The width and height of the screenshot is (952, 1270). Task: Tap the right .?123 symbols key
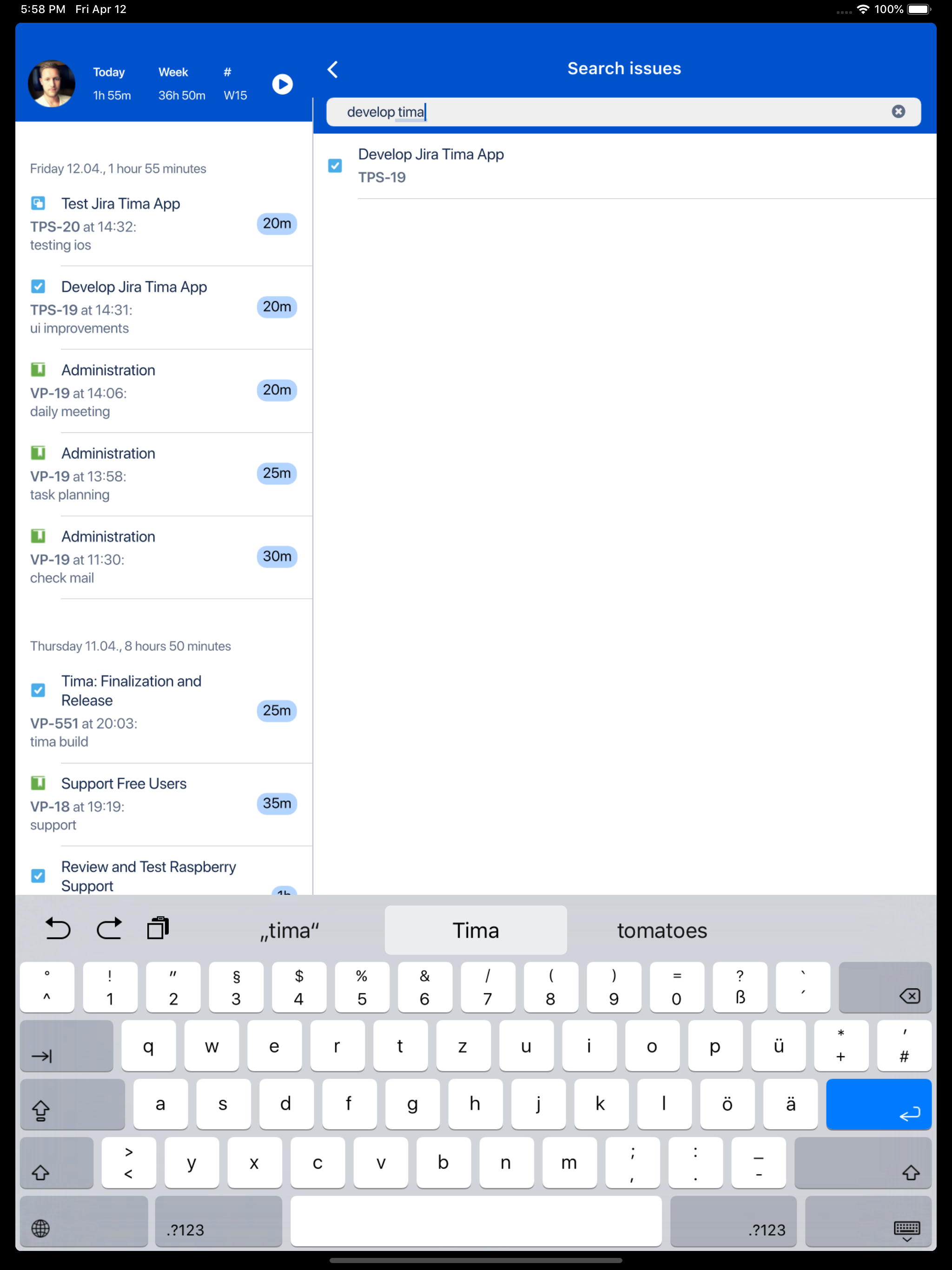pos(733,1221)
